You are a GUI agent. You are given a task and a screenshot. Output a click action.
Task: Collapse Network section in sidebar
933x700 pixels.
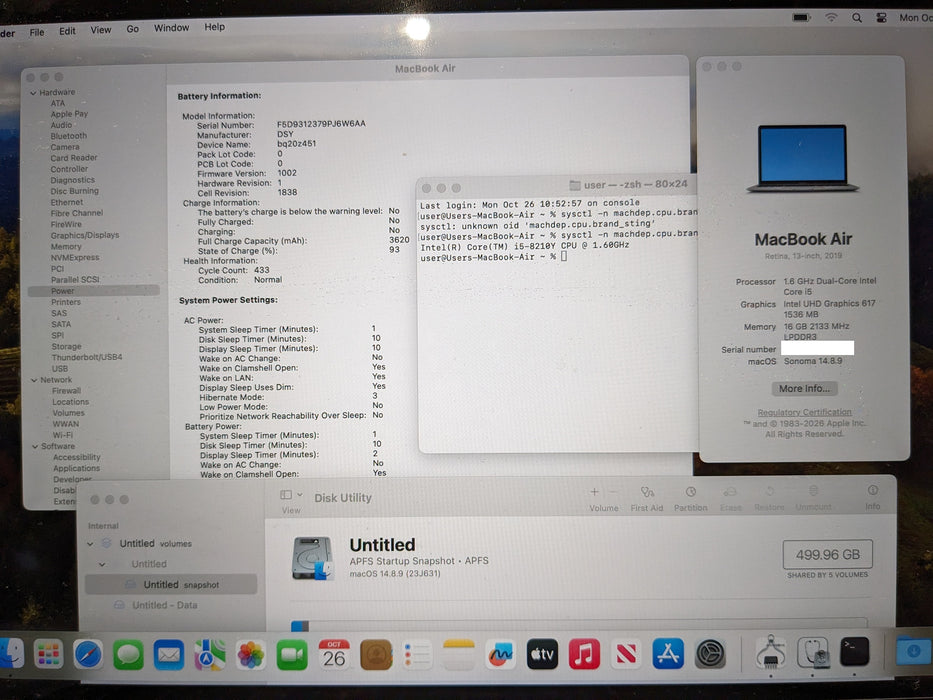(35, 380)
